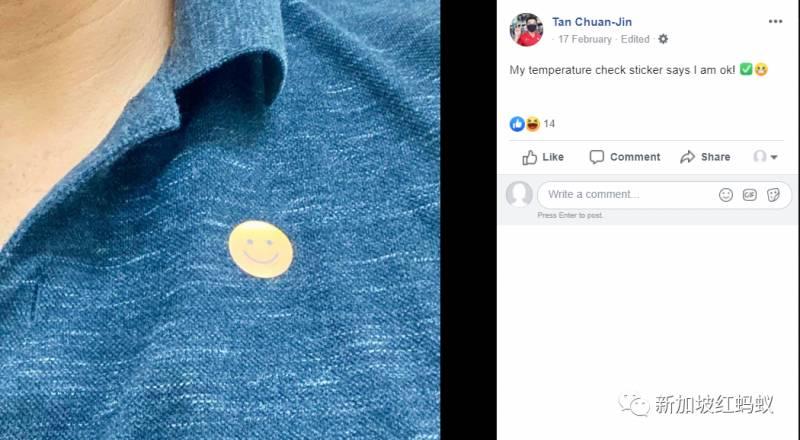Click the Comment button under the post
Viewport: 800px width, 440px height.
(x=624, y=157)
